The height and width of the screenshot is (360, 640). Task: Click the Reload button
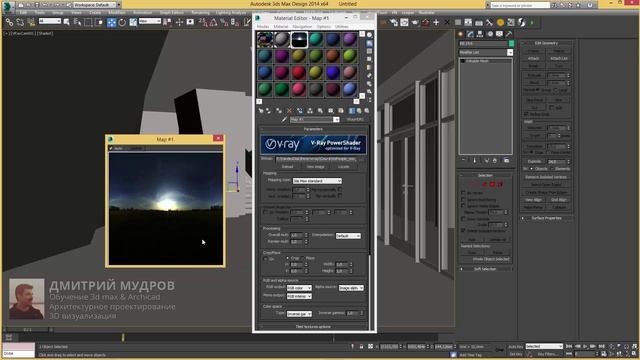pos(287,167)
